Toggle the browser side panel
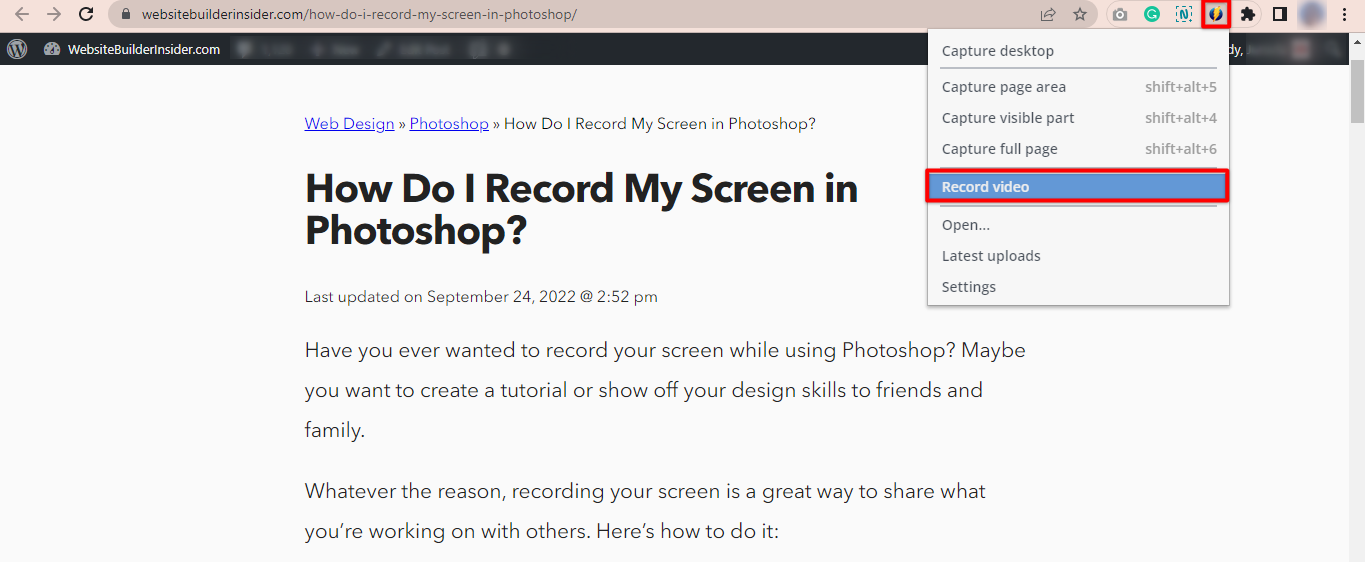1365x562 pixels. (x=1280, y=15)
